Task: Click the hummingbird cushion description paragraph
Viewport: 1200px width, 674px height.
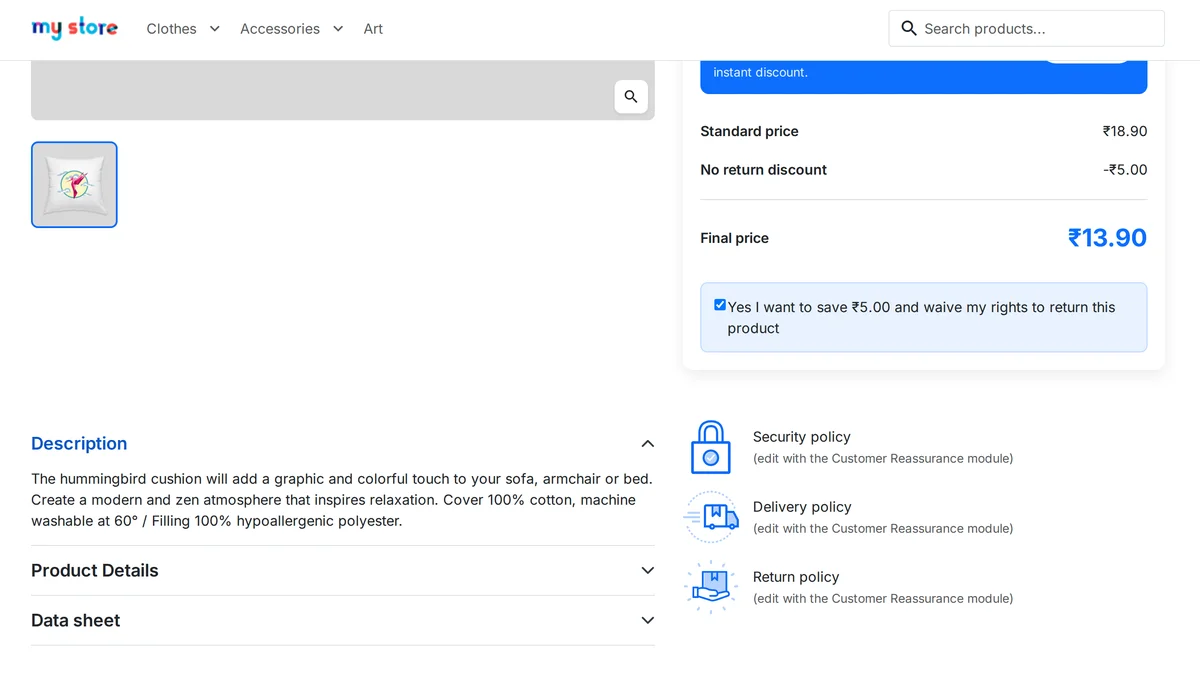Action: click(x=342, y=499)
